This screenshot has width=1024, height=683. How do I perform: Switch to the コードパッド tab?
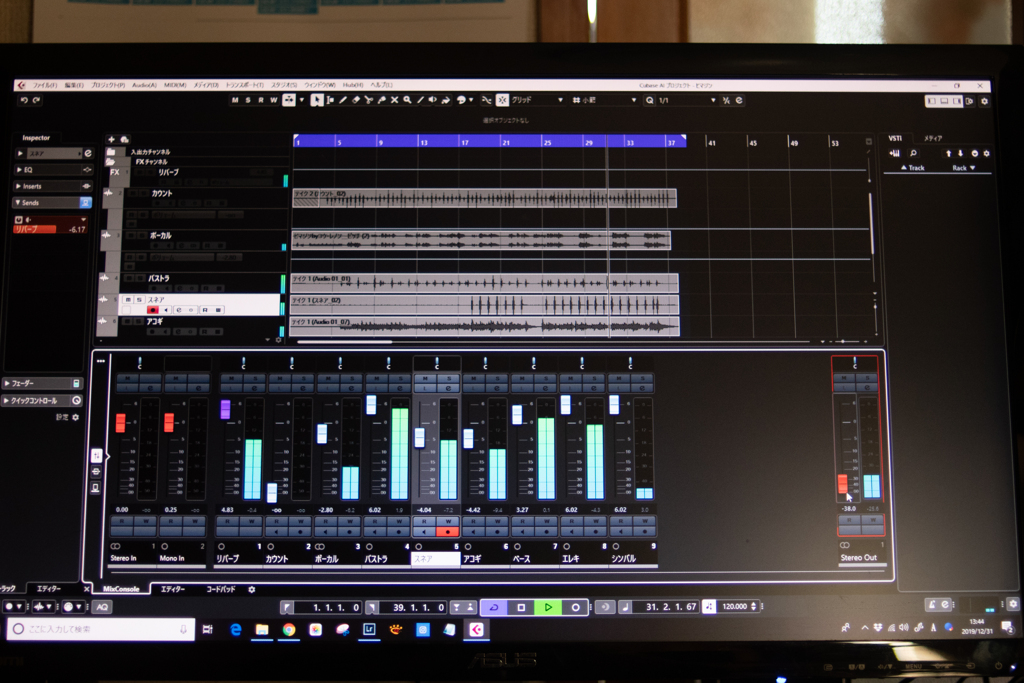(221, 589)
